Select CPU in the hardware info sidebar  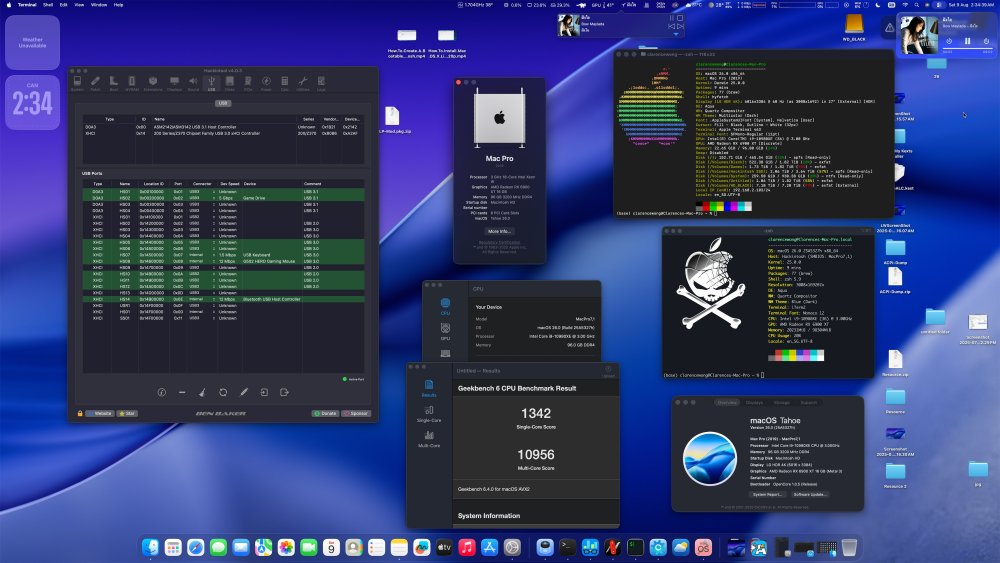click(x=445, y=305)
